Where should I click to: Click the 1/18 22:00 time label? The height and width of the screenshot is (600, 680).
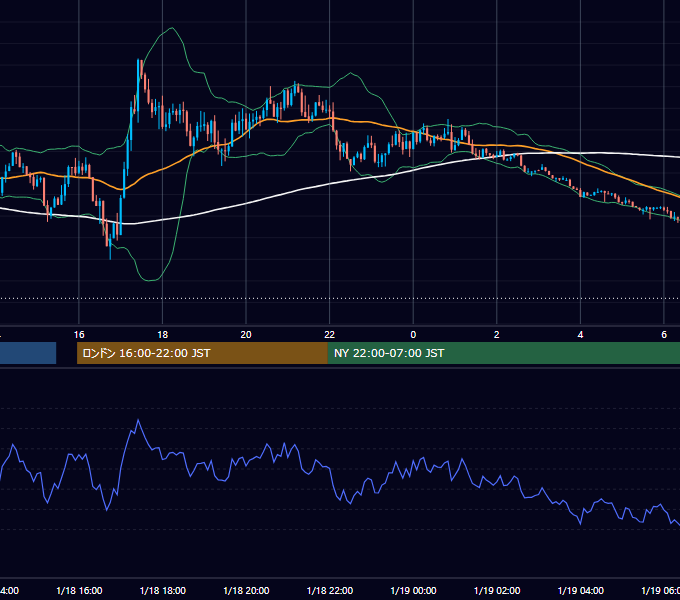[330, 590]
